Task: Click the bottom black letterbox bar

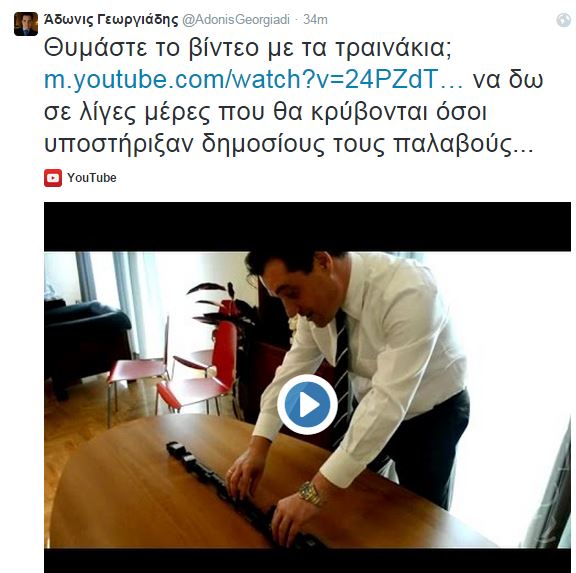Action: (307, 561)
